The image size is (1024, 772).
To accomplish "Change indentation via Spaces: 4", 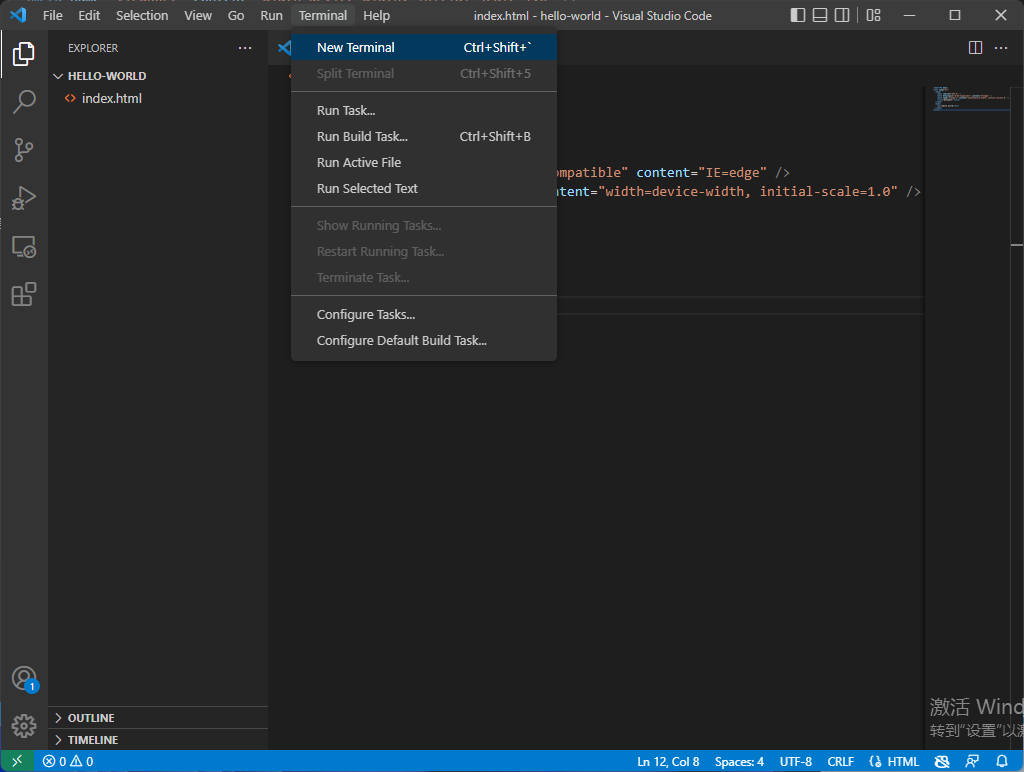I will coord(739,762).
